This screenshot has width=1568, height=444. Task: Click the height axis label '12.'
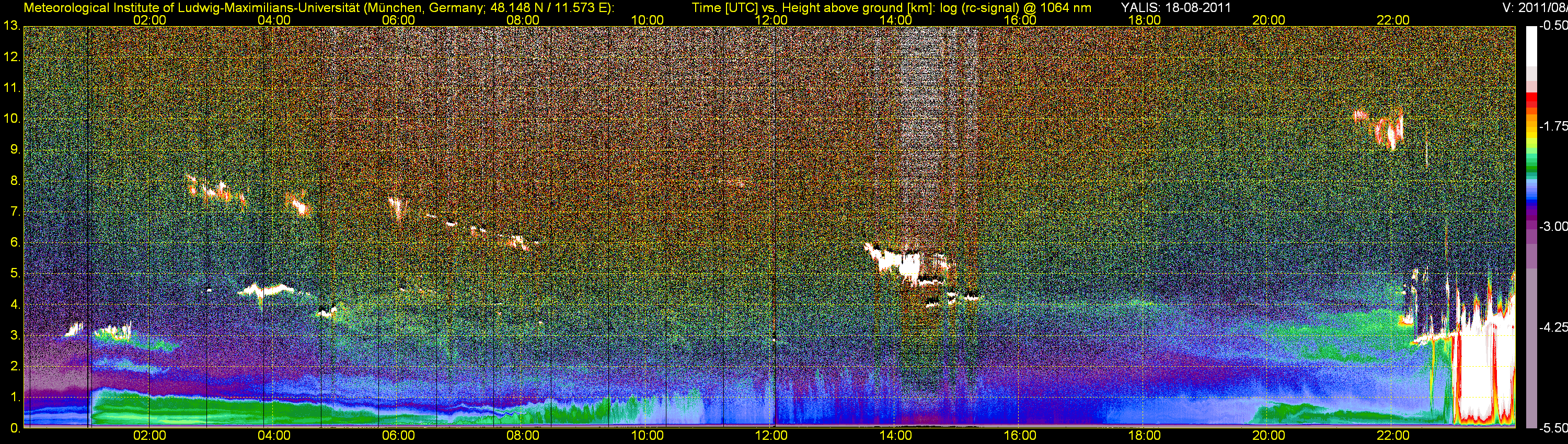[x=12, y=57]
